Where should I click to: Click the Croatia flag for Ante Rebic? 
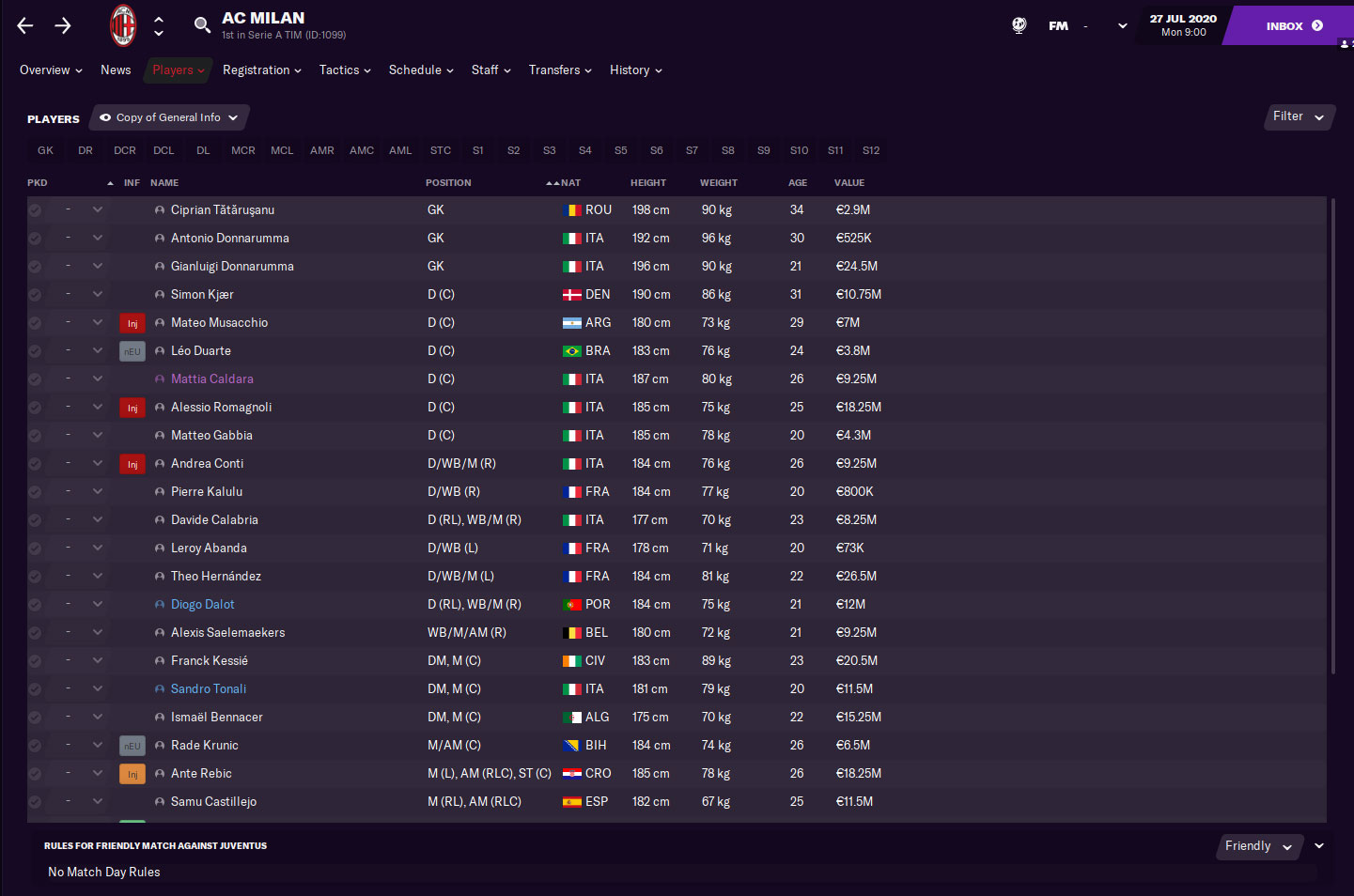[571, 774]
